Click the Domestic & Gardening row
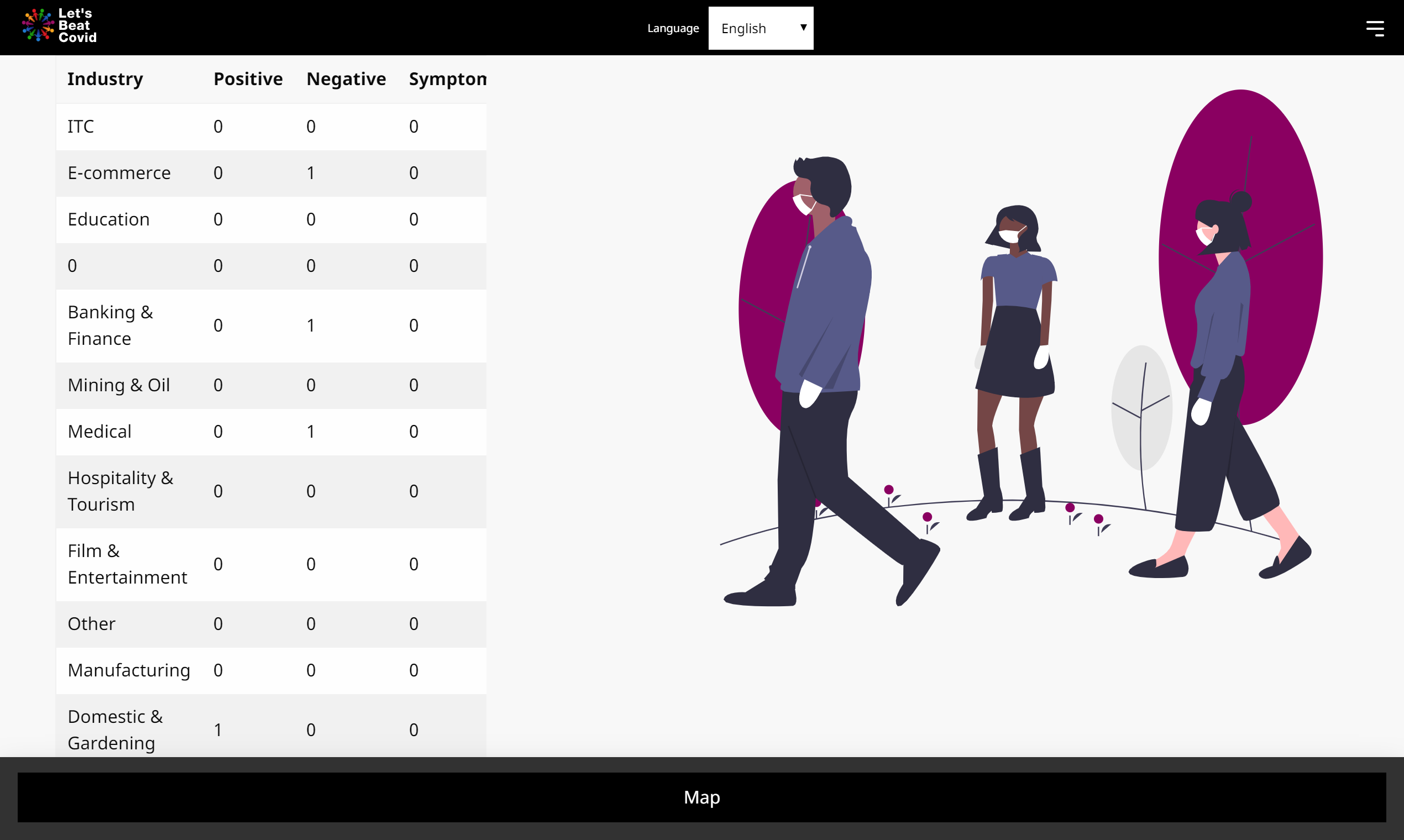This screenshot has height=840, width=1404. pyautogui.click(x=115, y=729)
